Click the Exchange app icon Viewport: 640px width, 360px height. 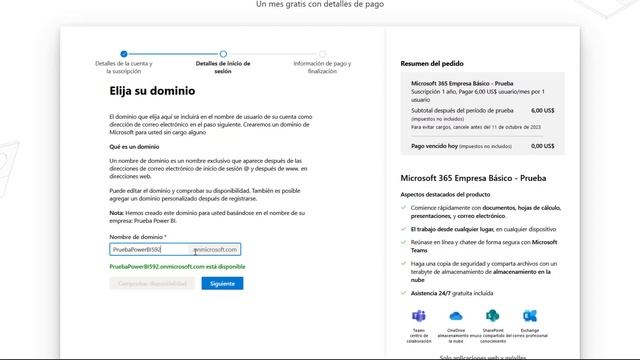point(530,316)
